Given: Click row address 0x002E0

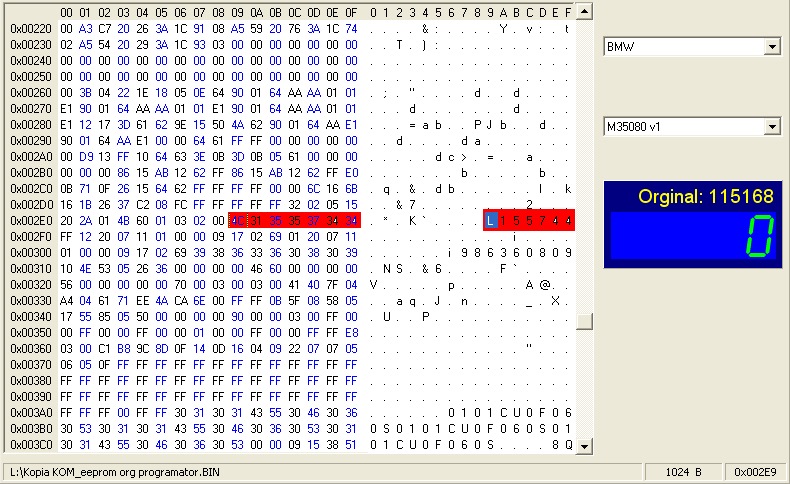Looking at the screenshot, I should (31, 221).
